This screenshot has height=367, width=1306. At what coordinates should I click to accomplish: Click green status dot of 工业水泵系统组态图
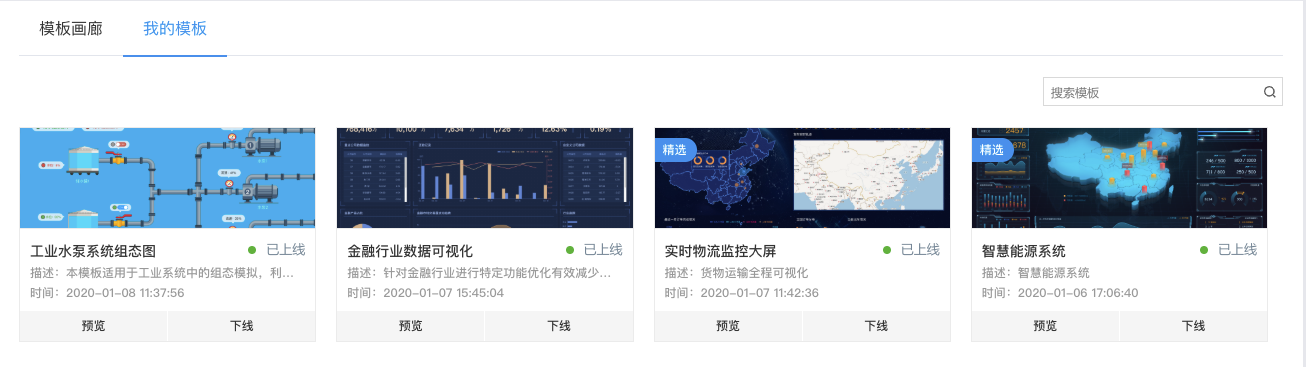click(x=252, y=250)
